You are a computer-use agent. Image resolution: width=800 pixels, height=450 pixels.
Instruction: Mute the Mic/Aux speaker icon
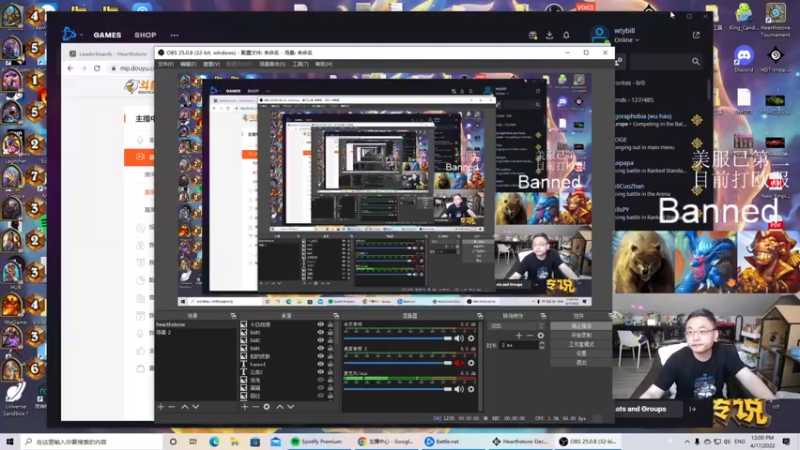pyautogui.click(x=459, y=389)
